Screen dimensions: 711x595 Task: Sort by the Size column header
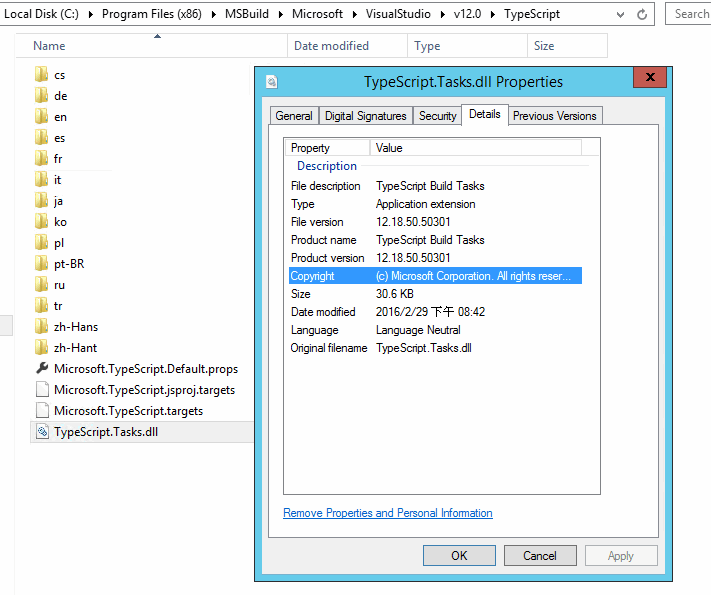[567, 46]
